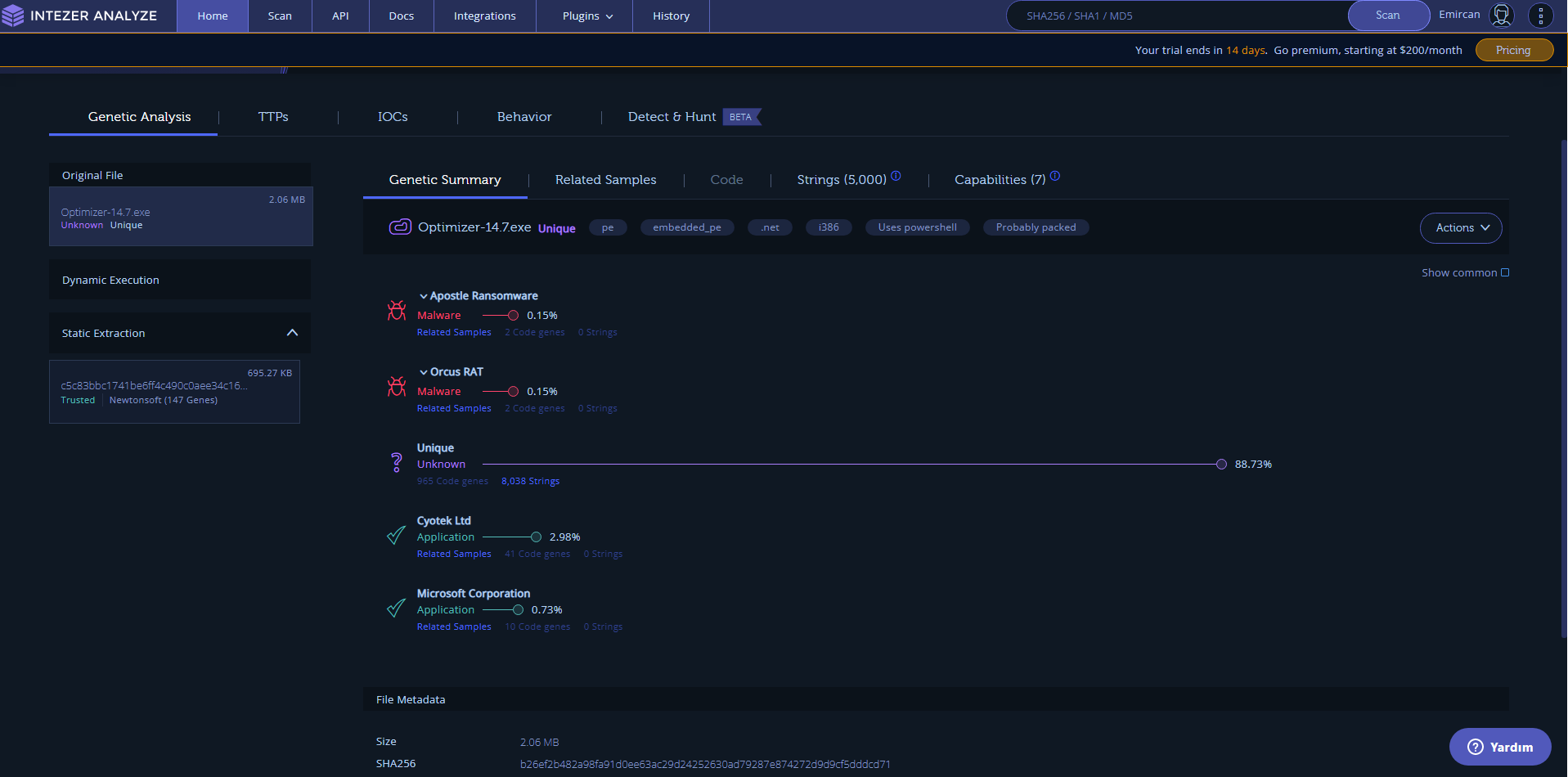Click the SHA256 hash value in File Metadata

pos(705,764)
